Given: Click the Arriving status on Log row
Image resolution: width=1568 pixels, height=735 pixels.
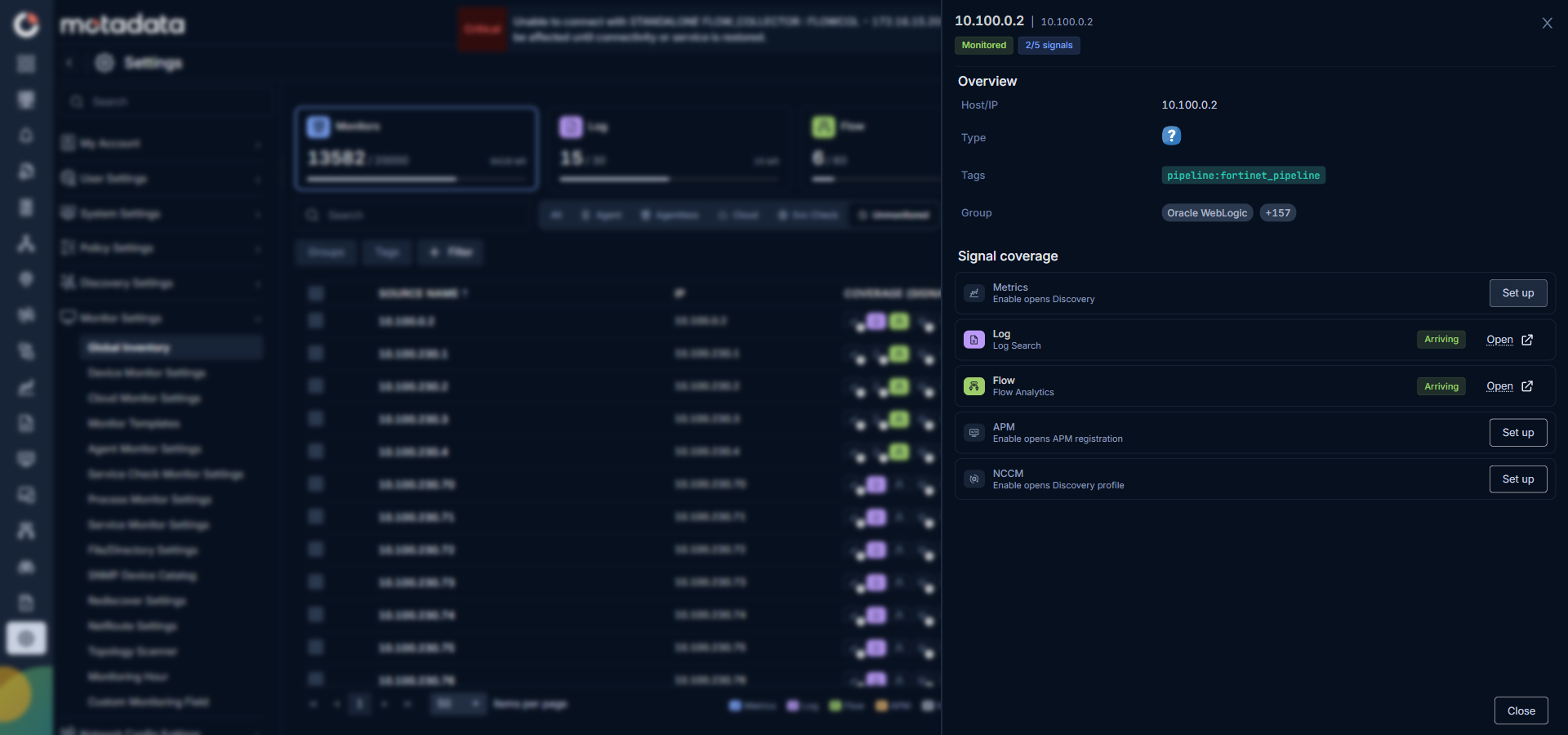Looking at the screenshot, I should 1441,340.
